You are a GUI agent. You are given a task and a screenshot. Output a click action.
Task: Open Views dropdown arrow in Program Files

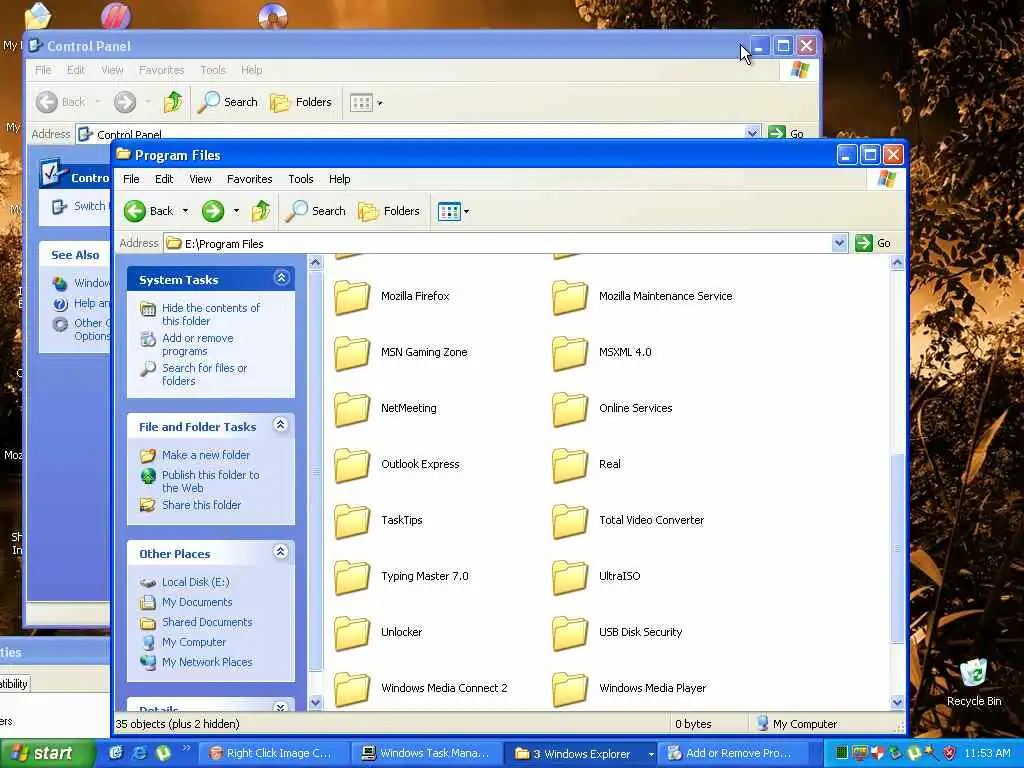tap(466, 212)
